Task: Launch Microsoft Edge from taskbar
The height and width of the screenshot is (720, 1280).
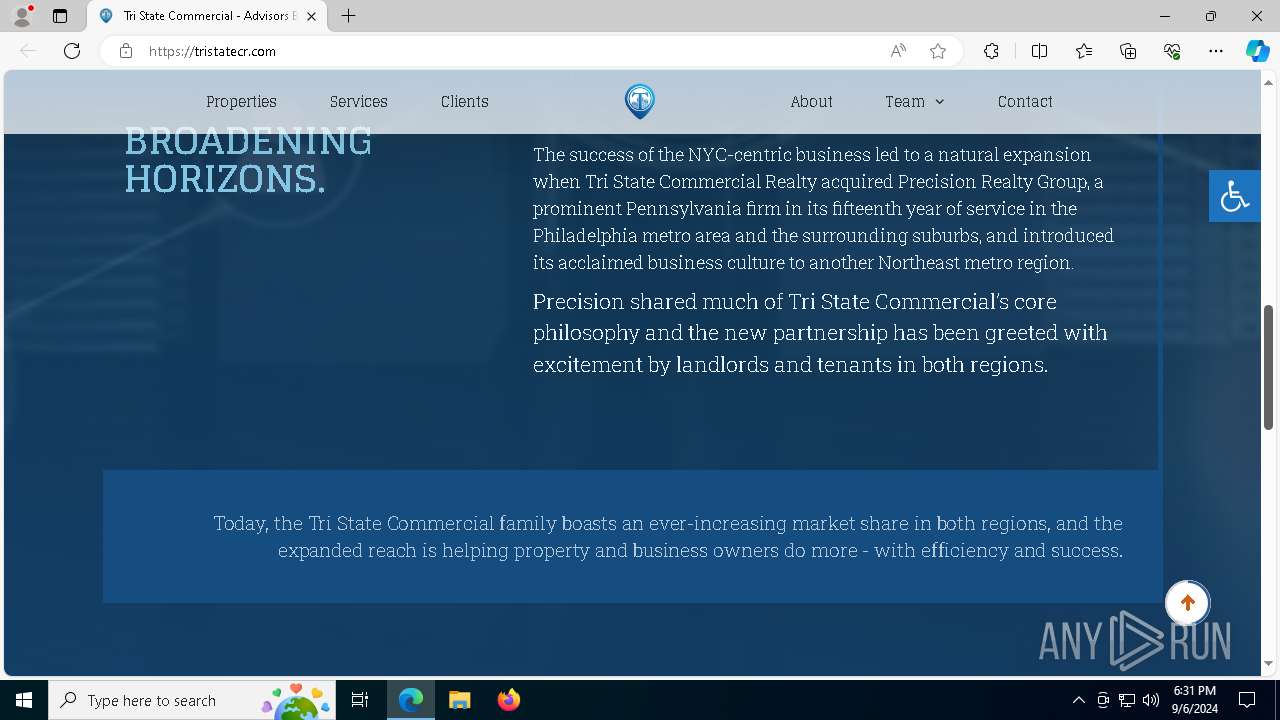Action: (411, 700)
